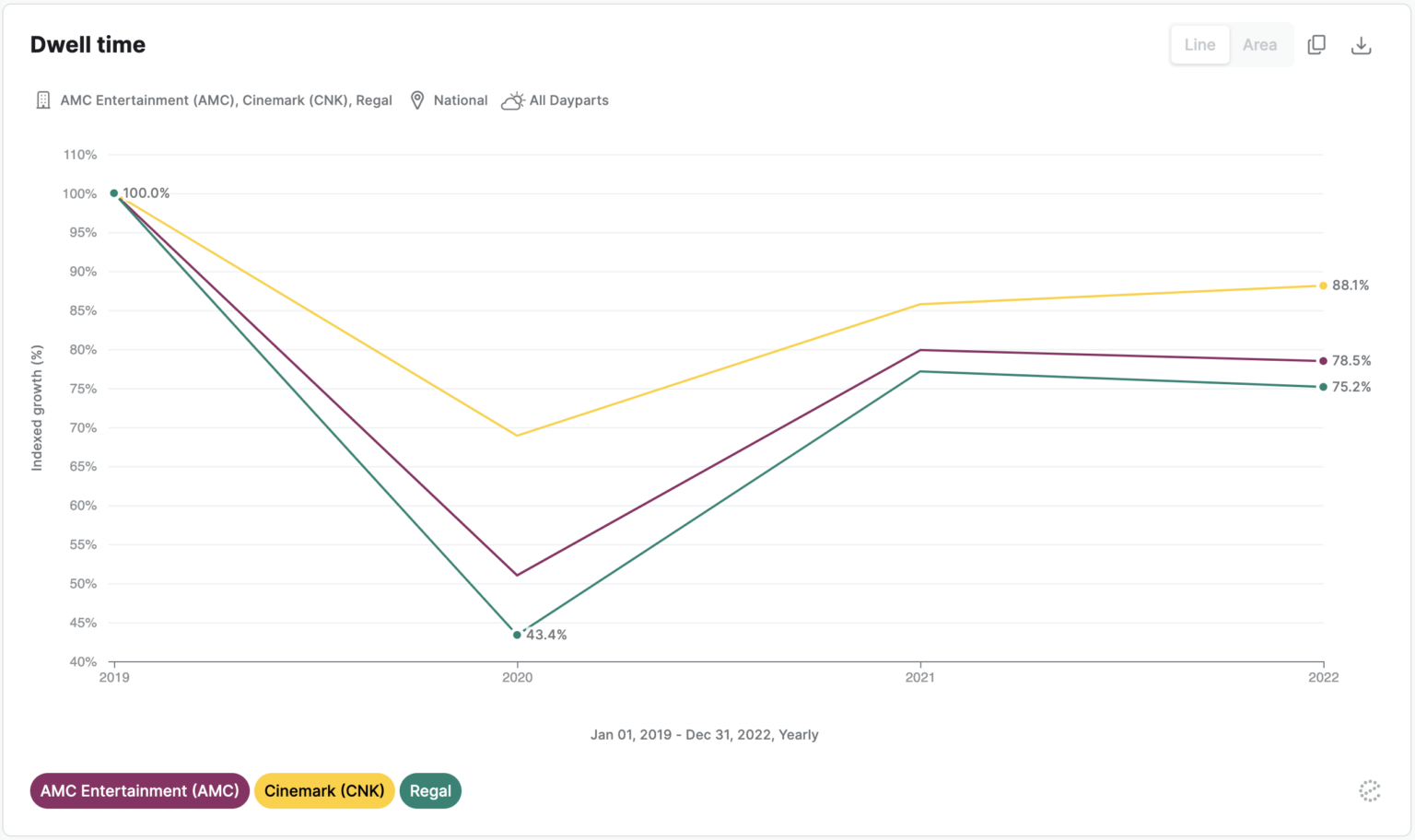Click the dotted circle icon at bottom right

[x=1369, y=790]
